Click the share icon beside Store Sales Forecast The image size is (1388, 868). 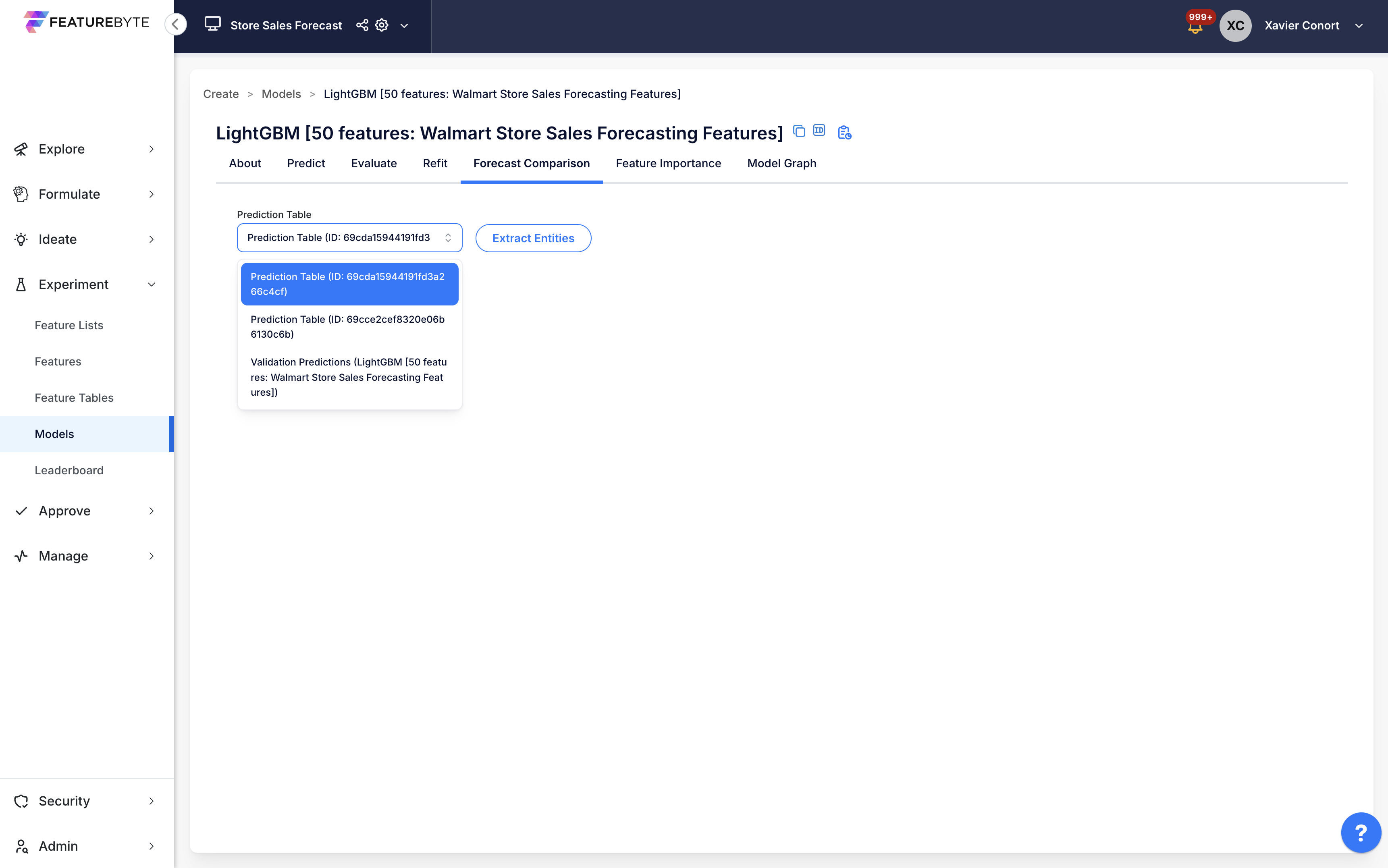click(362, 25)
